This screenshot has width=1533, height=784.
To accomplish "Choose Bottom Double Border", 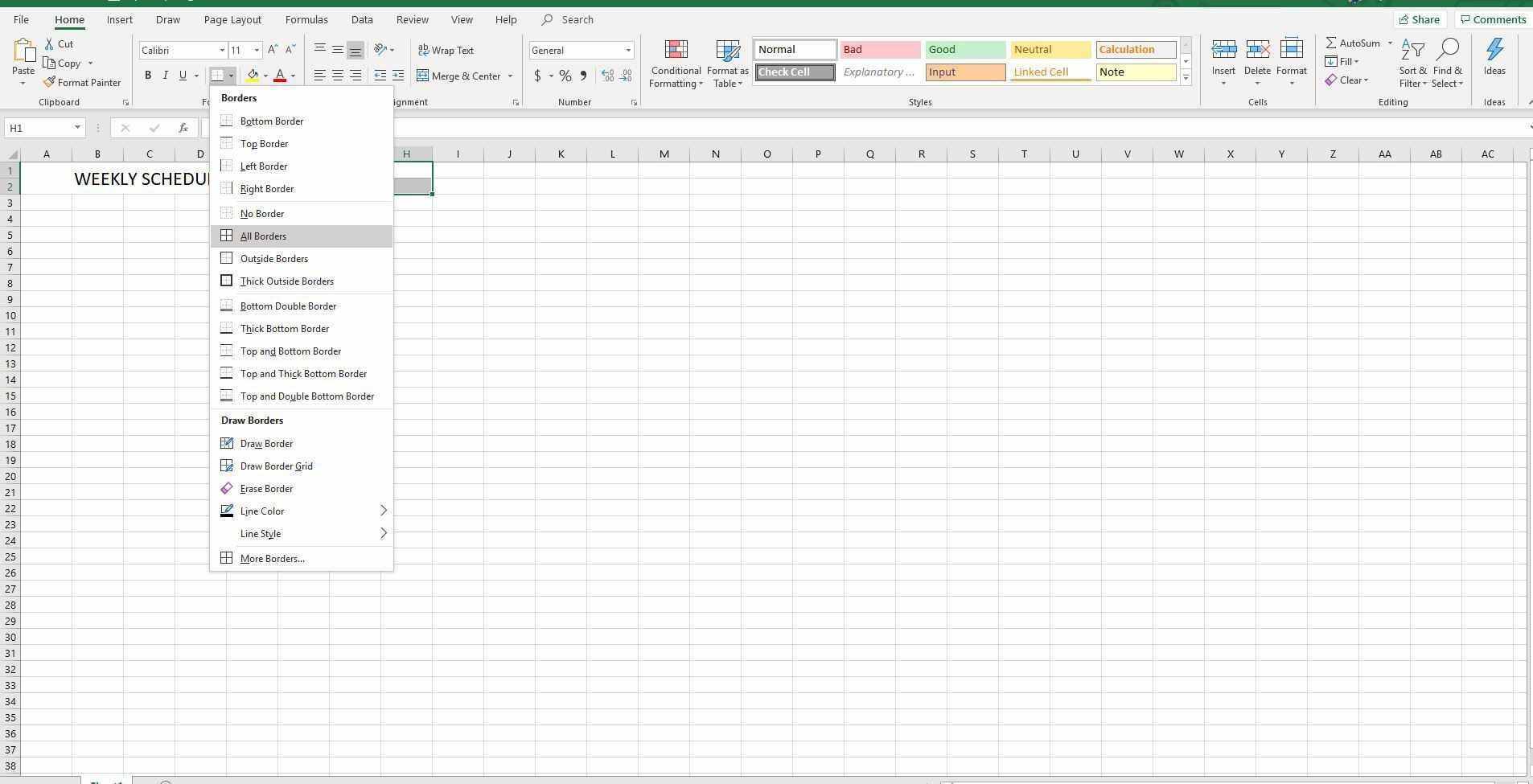I will pyautogui.click(x=302, y=306).
